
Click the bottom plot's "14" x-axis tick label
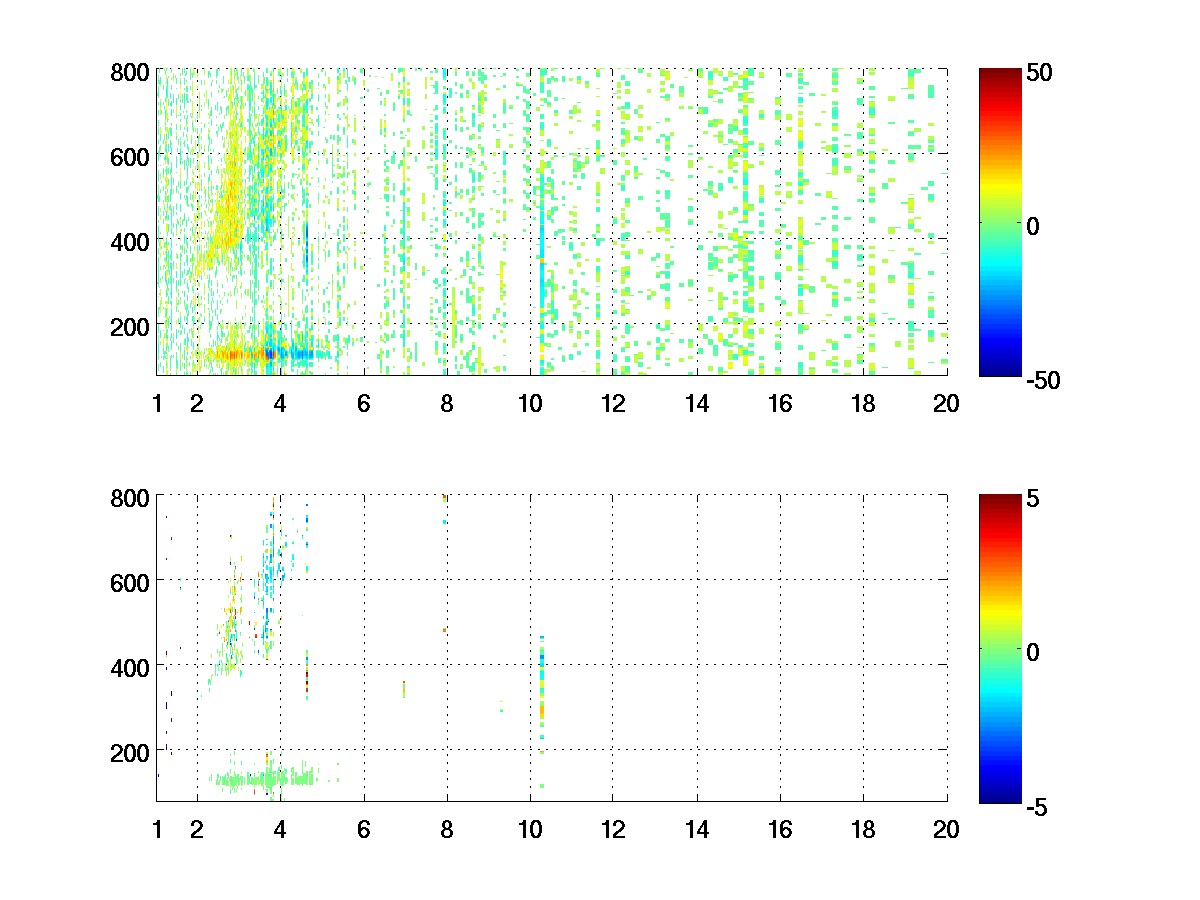click(x=697, y=829)
